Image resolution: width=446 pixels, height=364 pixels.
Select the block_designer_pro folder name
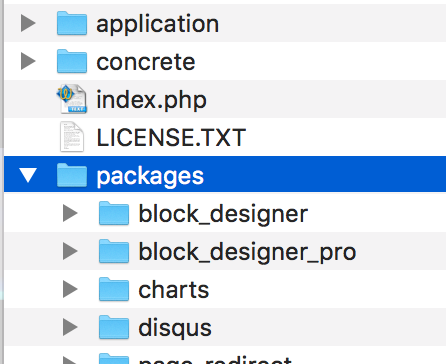point(247,252)
